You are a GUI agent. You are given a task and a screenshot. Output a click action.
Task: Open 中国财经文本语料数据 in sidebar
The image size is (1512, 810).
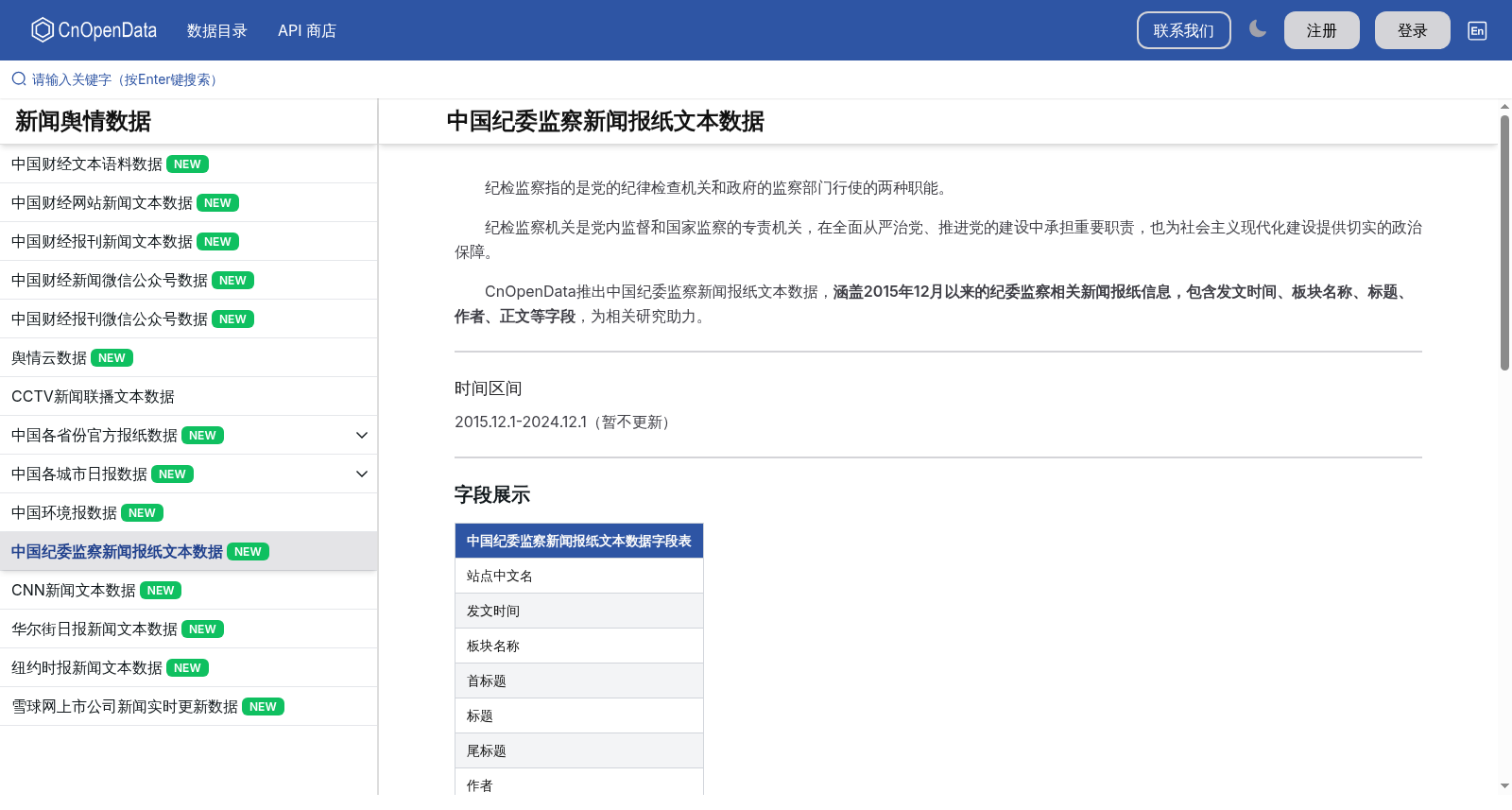coord(188,164)
